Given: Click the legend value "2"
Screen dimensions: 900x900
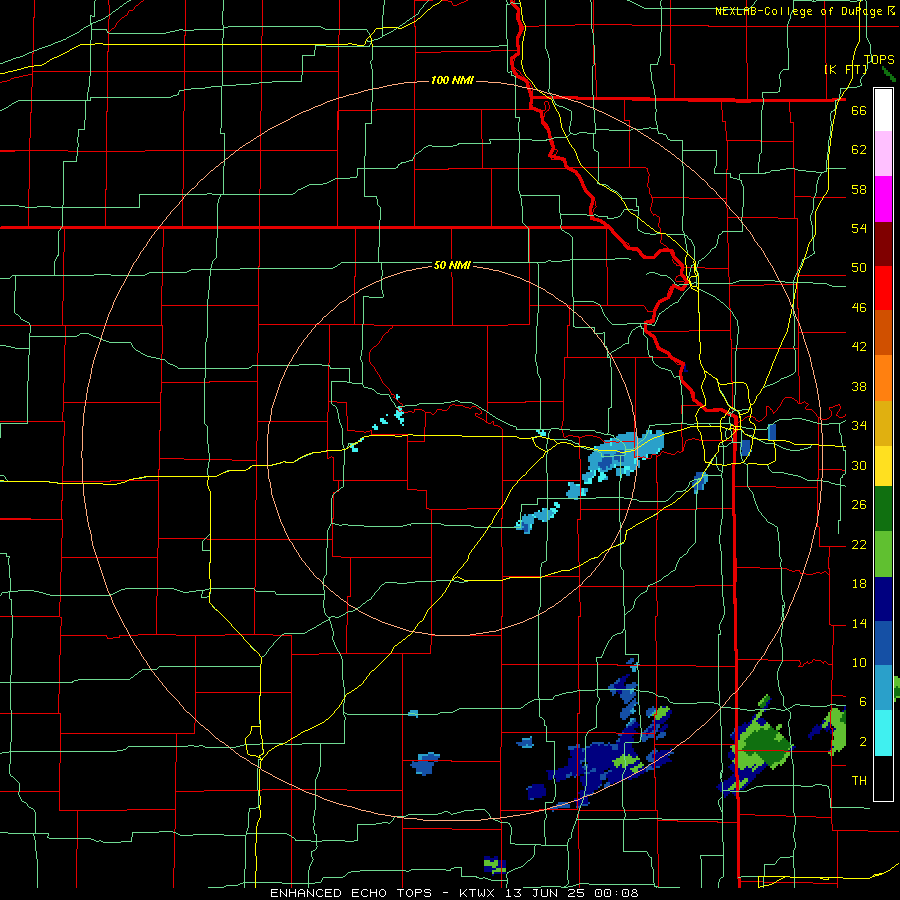Looking at the screenshot, I should (x=862, y=742).
